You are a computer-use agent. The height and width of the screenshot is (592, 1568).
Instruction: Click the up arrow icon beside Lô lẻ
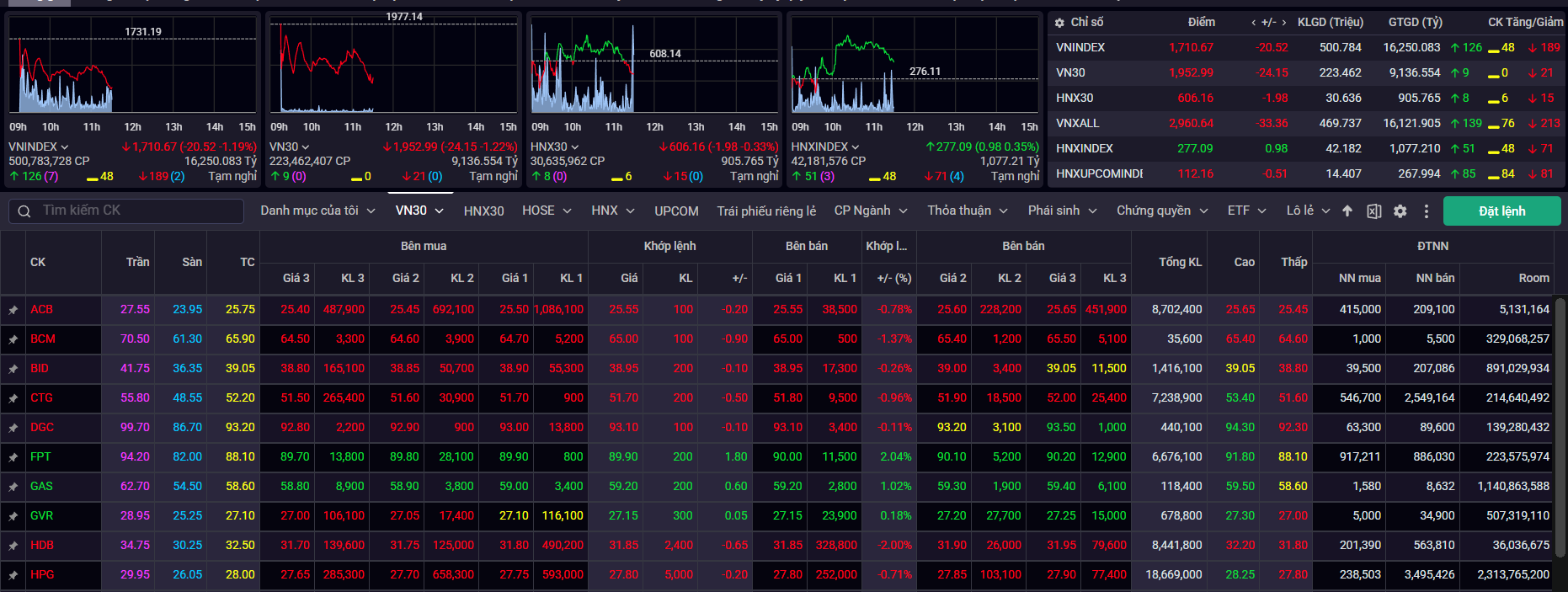tap(1347, 211)
